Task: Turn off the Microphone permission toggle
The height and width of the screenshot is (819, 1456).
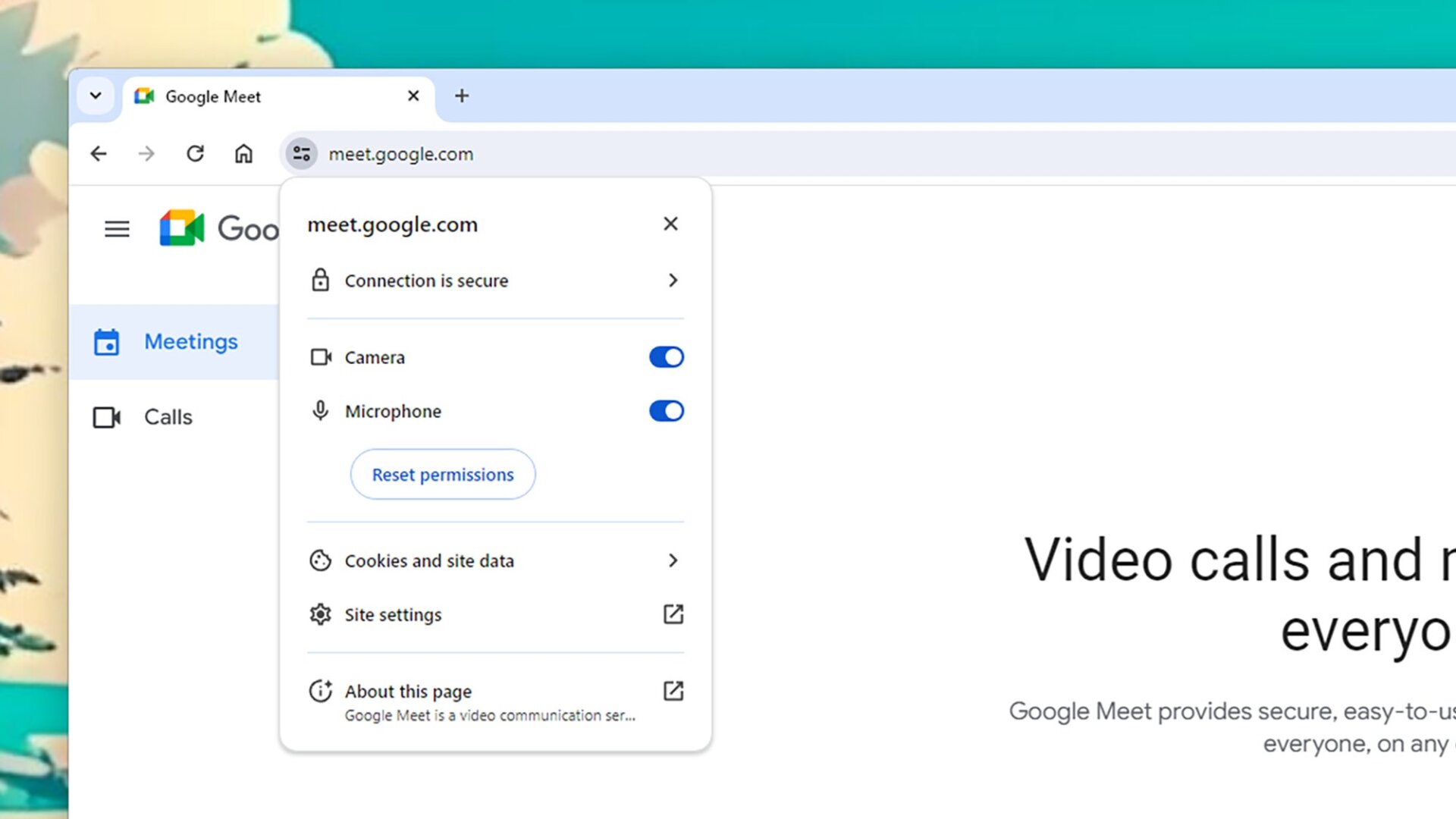Action: 666,410
